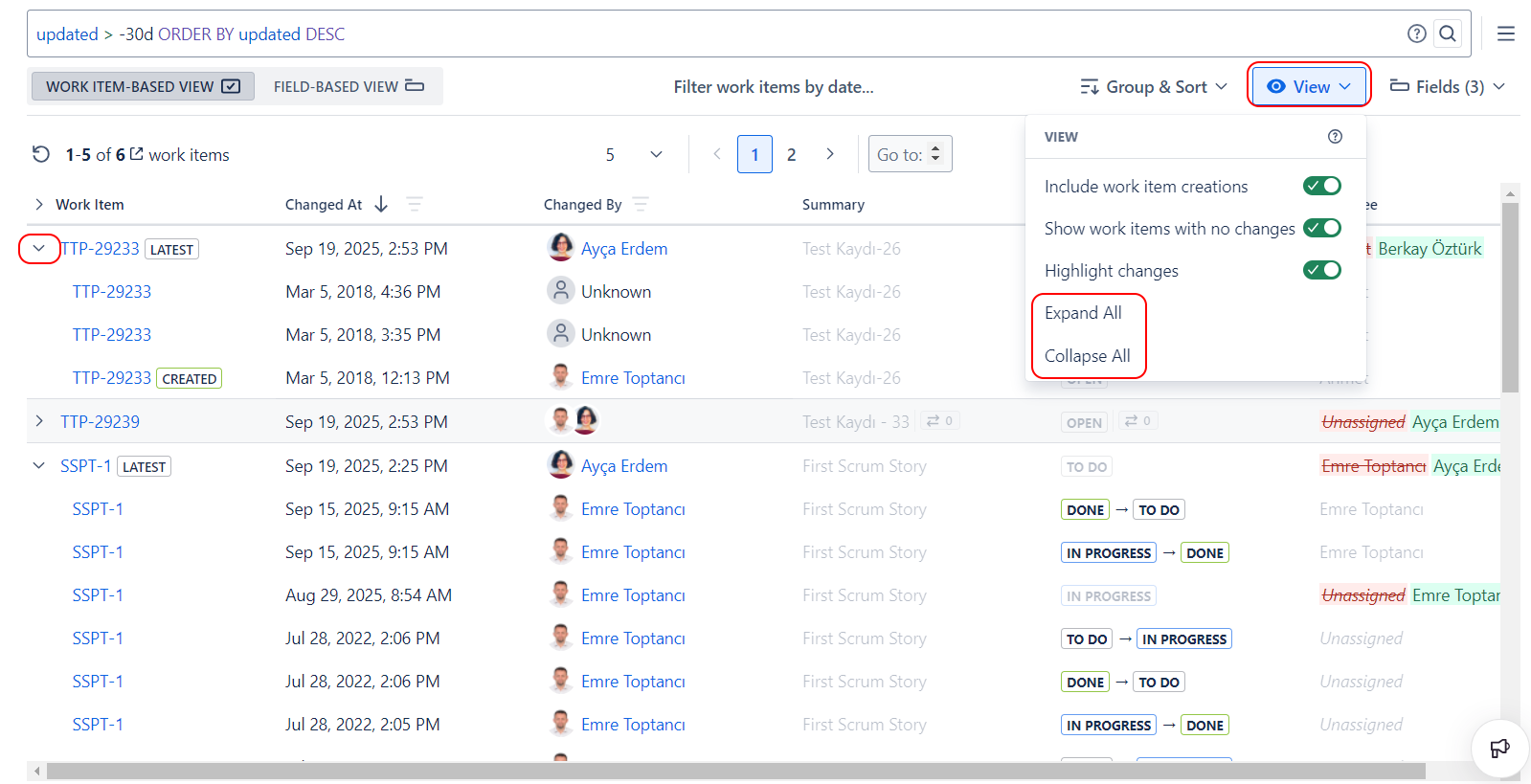Sort by Changed At arrow icon
The height and width of the screenshot is (784, 1531).
coord(381,204)
